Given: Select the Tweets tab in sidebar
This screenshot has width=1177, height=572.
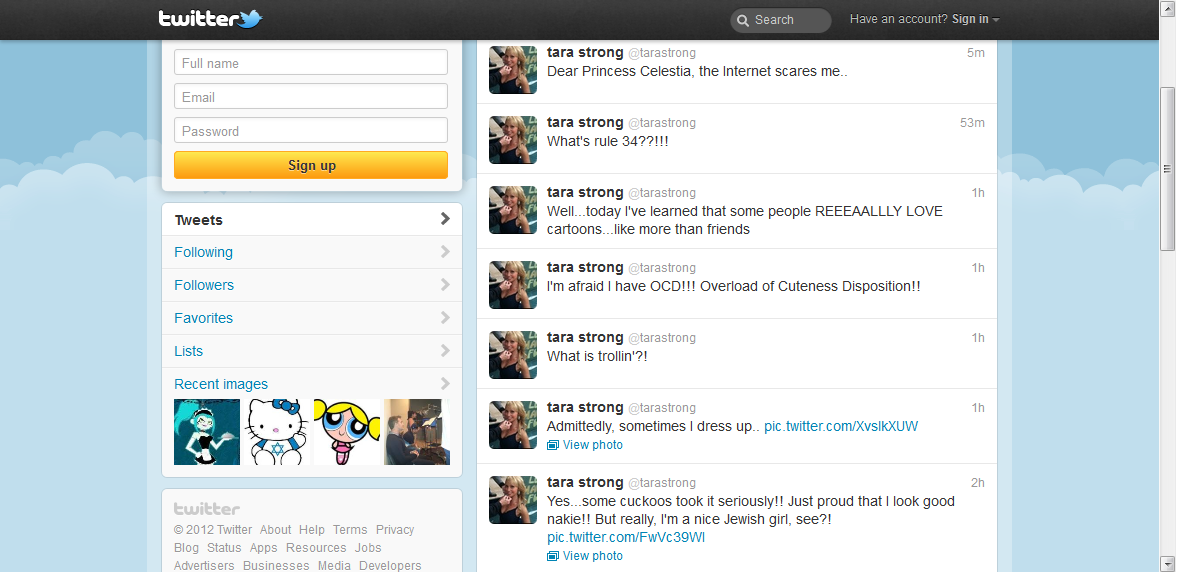Looking at the screenshot, I should pos(312,219).
